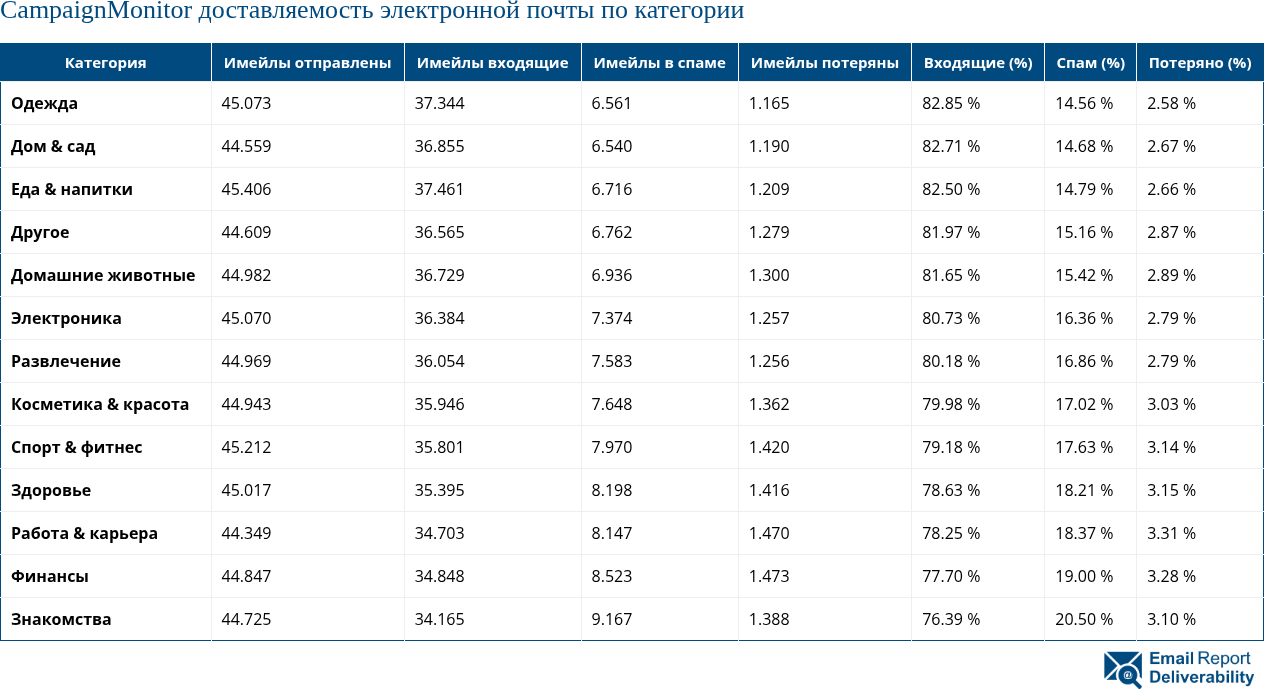Click the Email Report Deliverability logo icon
Image resolution: width=1264 pixels, height=689 pixels.
pos(1122,670)
